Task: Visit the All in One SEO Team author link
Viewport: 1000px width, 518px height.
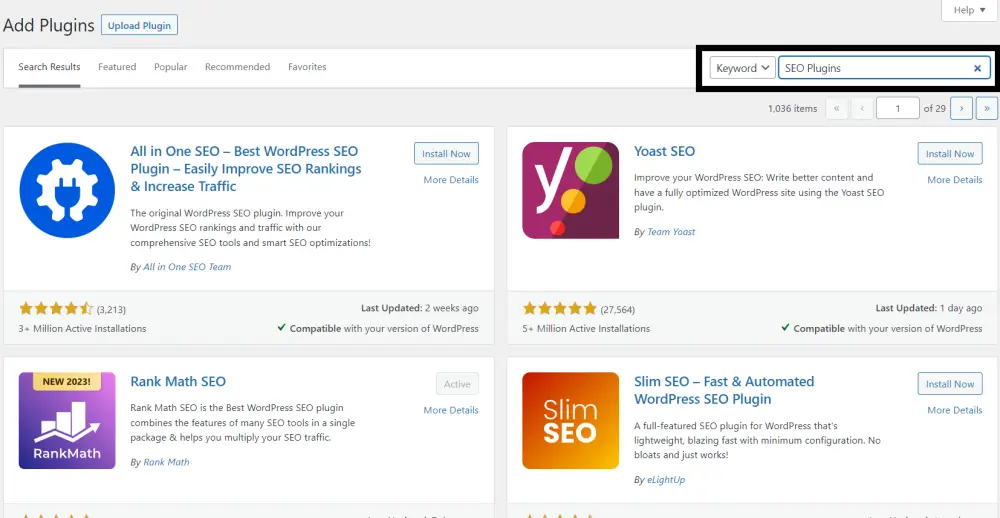Action: pos(187,267)
